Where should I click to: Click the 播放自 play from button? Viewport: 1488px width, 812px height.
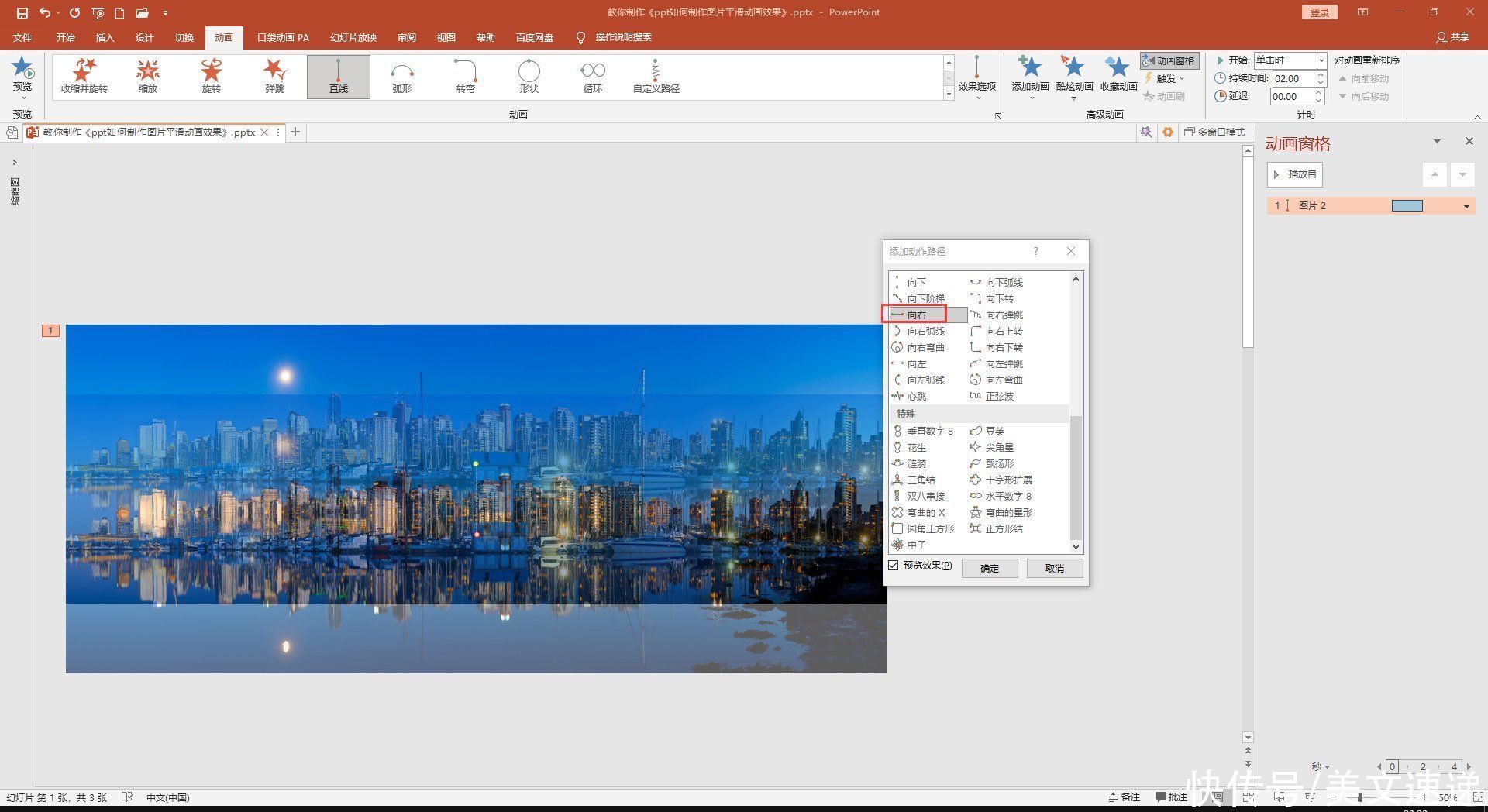[1295, 174]
